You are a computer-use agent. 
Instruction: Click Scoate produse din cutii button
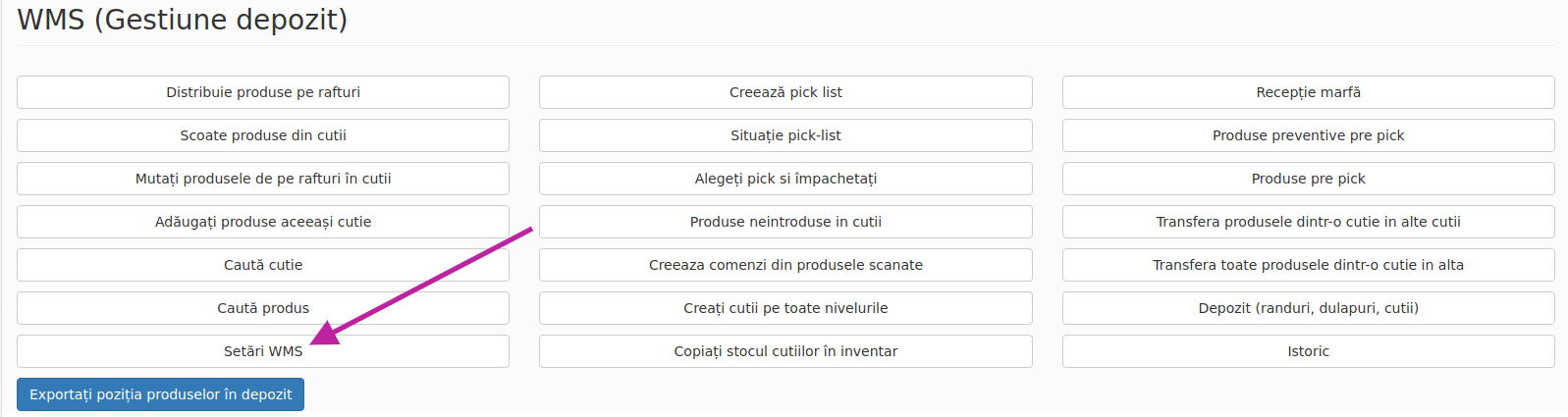tap(263, 135)
